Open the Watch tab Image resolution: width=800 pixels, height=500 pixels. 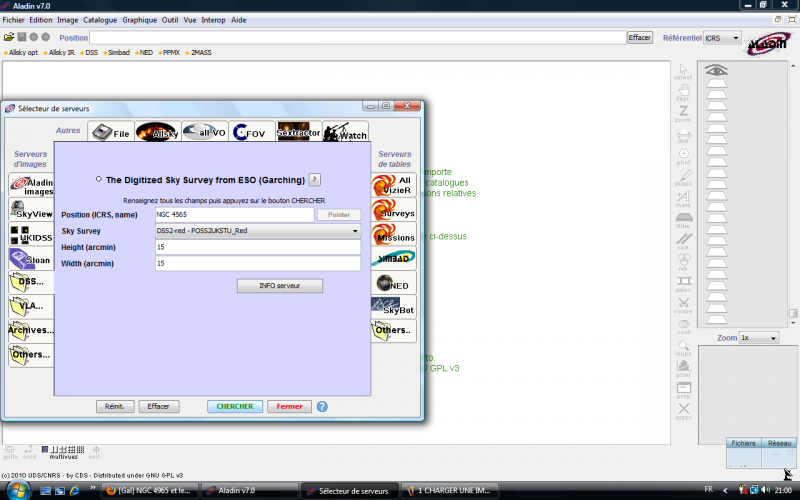click(x=345, y=132)
